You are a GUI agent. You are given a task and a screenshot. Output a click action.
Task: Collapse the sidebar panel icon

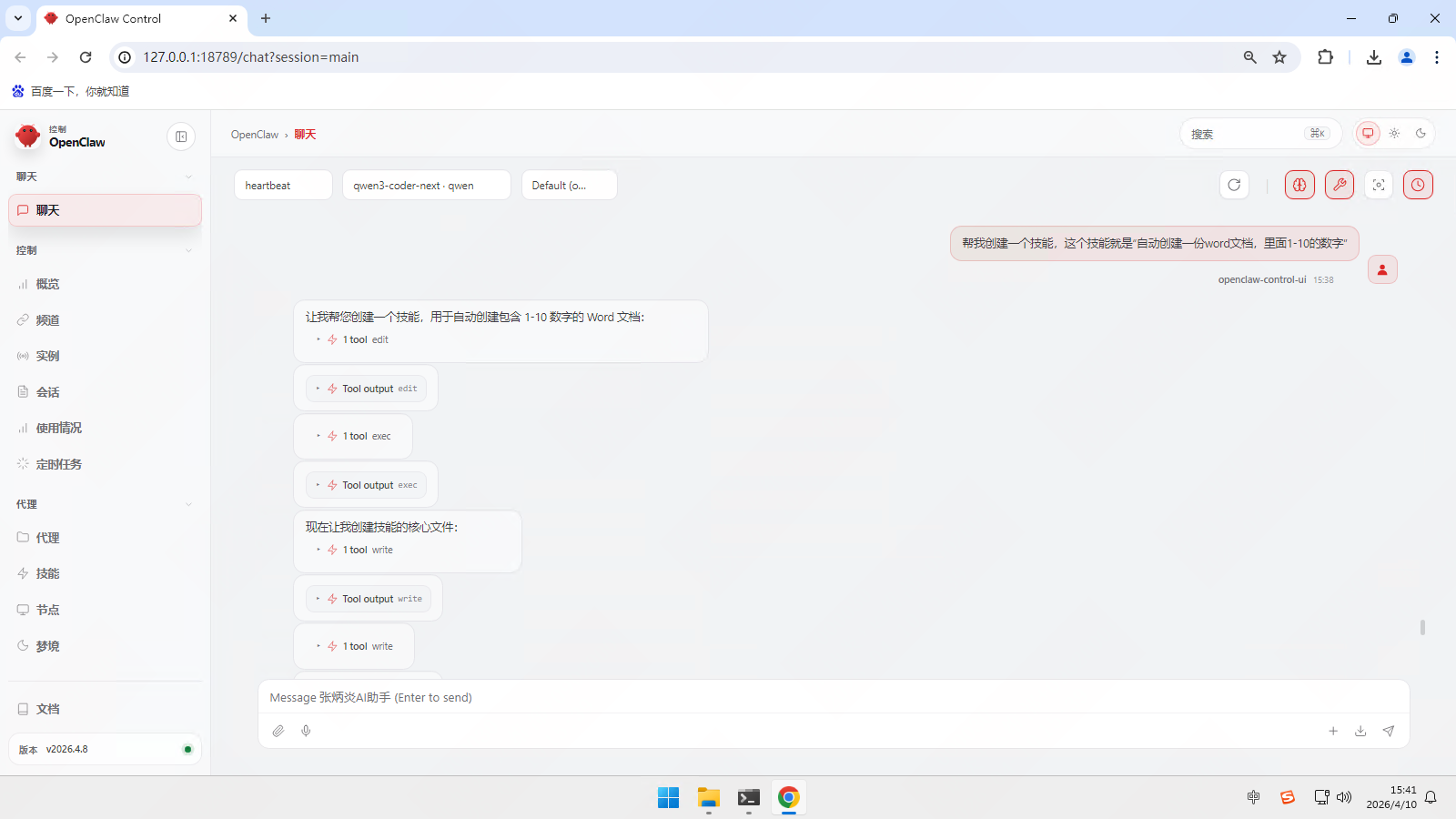click(181, 136)
